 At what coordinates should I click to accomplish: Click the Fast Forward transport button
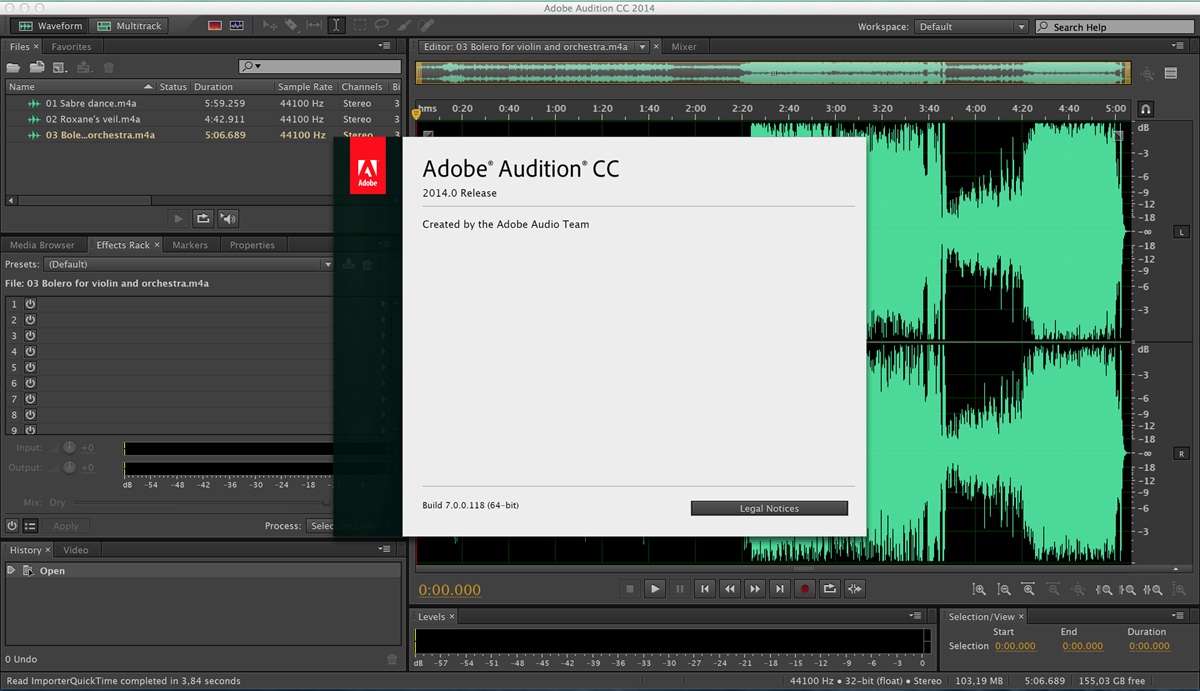[755, 589]
